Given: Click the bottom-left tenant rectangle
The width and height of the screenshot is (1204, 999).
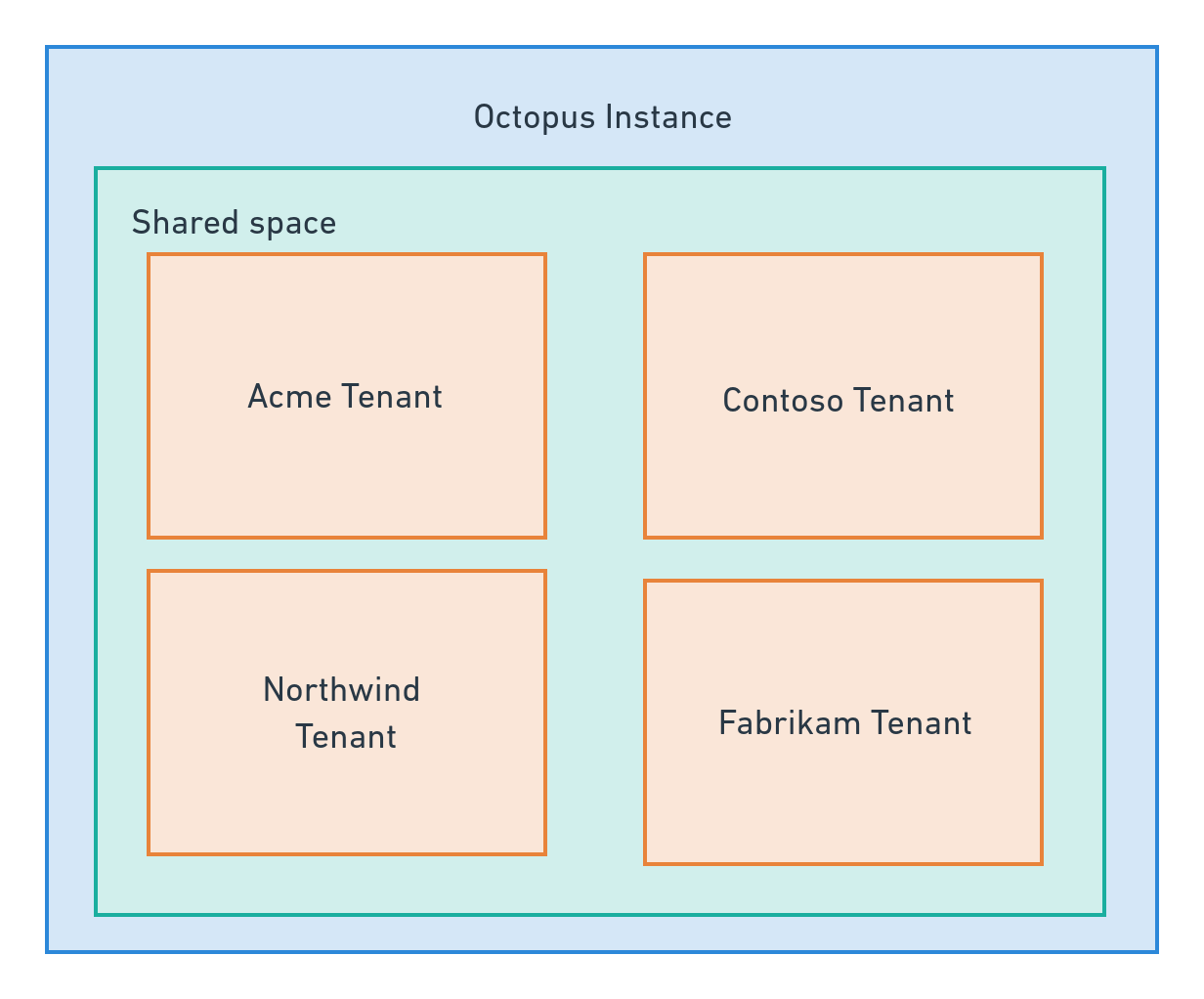Looking at the screenshot, I should (346, 711).
